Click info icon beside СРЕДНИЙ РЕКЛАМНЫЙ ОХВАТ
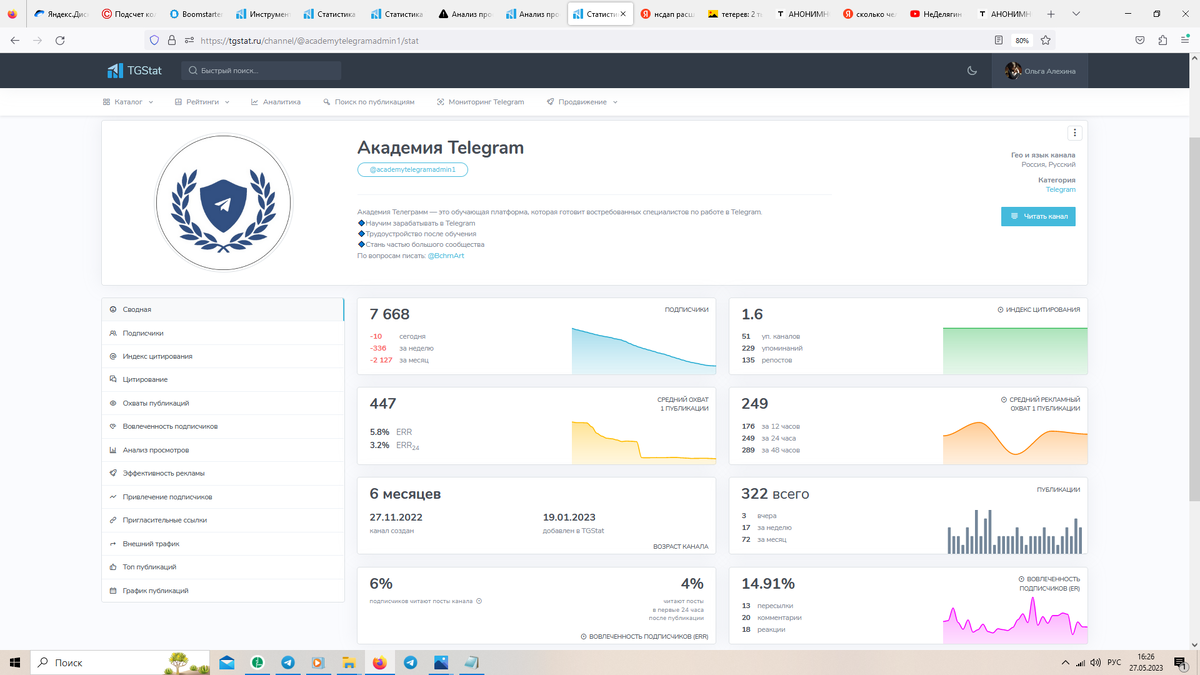The width and height of the screenshot is (1200, 675). [1004, 399]
